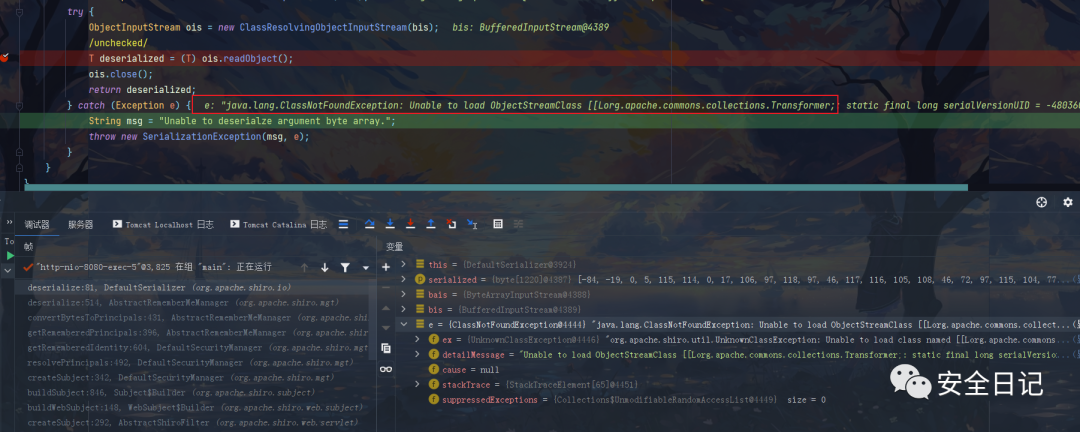
Task: Click 'throw new SerializationException' line
Action: point(199,136)
